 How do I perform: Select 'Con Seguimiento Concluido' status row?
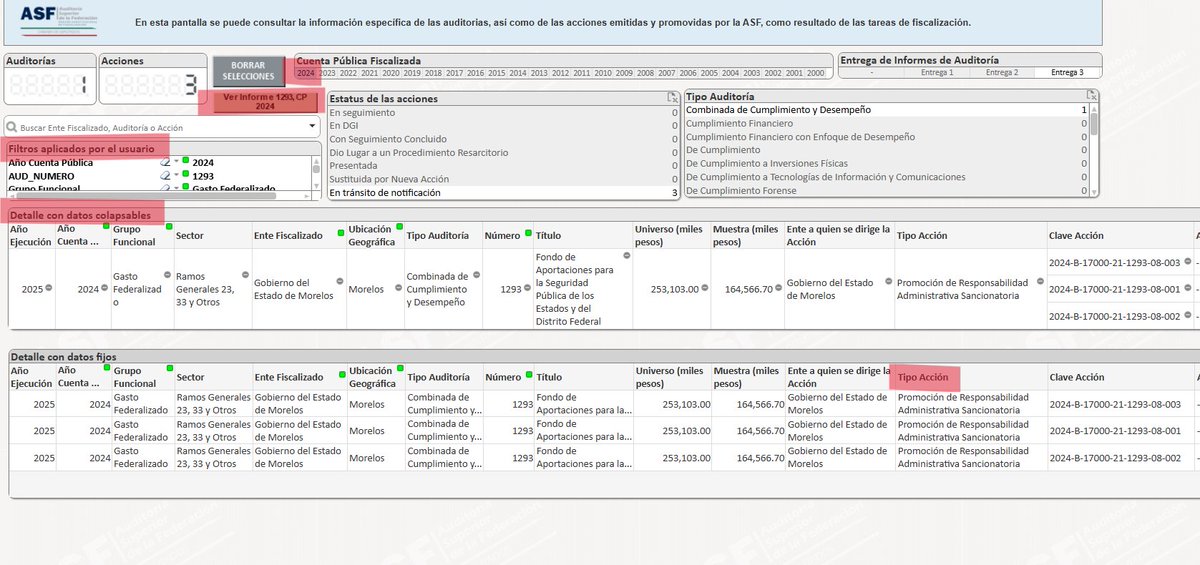click(x=503, y=139)
